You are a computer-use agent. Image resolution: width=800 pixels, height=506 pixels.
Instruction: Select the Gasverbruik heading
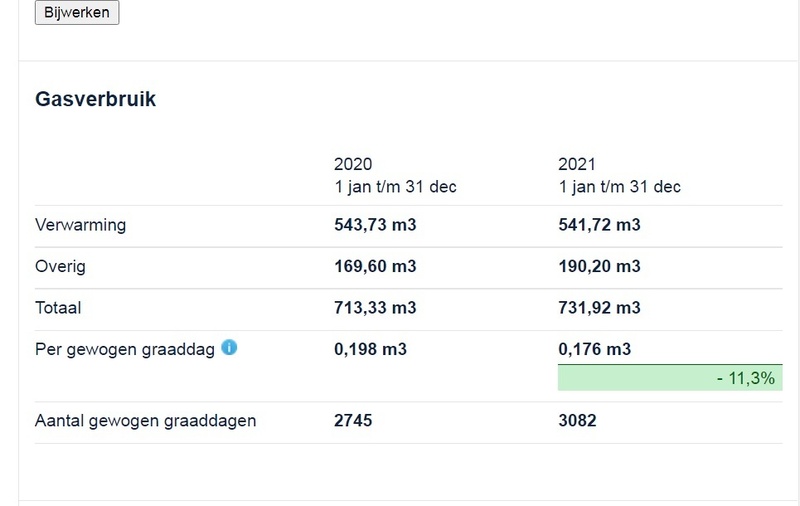pos(95,99)
